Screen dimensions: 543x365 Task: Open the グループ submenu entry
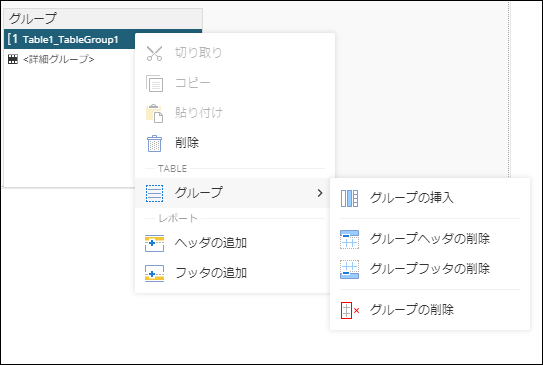click(233, 193)
